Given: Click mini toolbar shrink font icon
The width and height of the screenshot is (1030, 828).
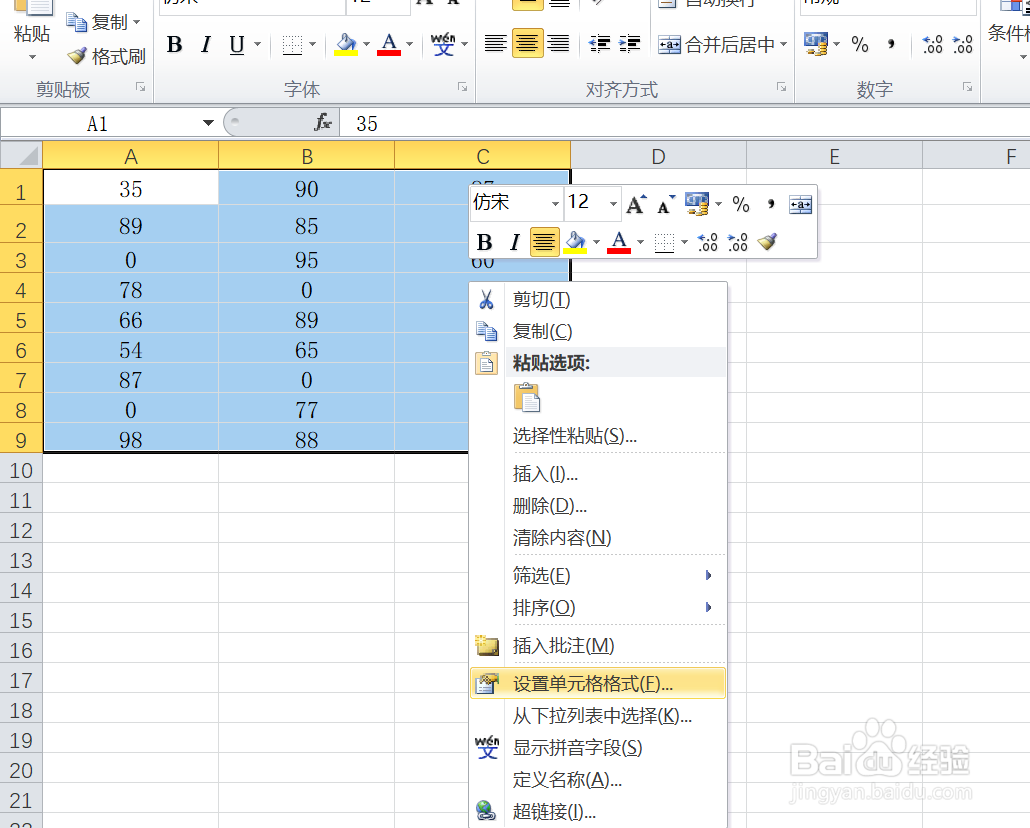Looking at the screenshot, I should click(665, 206).
